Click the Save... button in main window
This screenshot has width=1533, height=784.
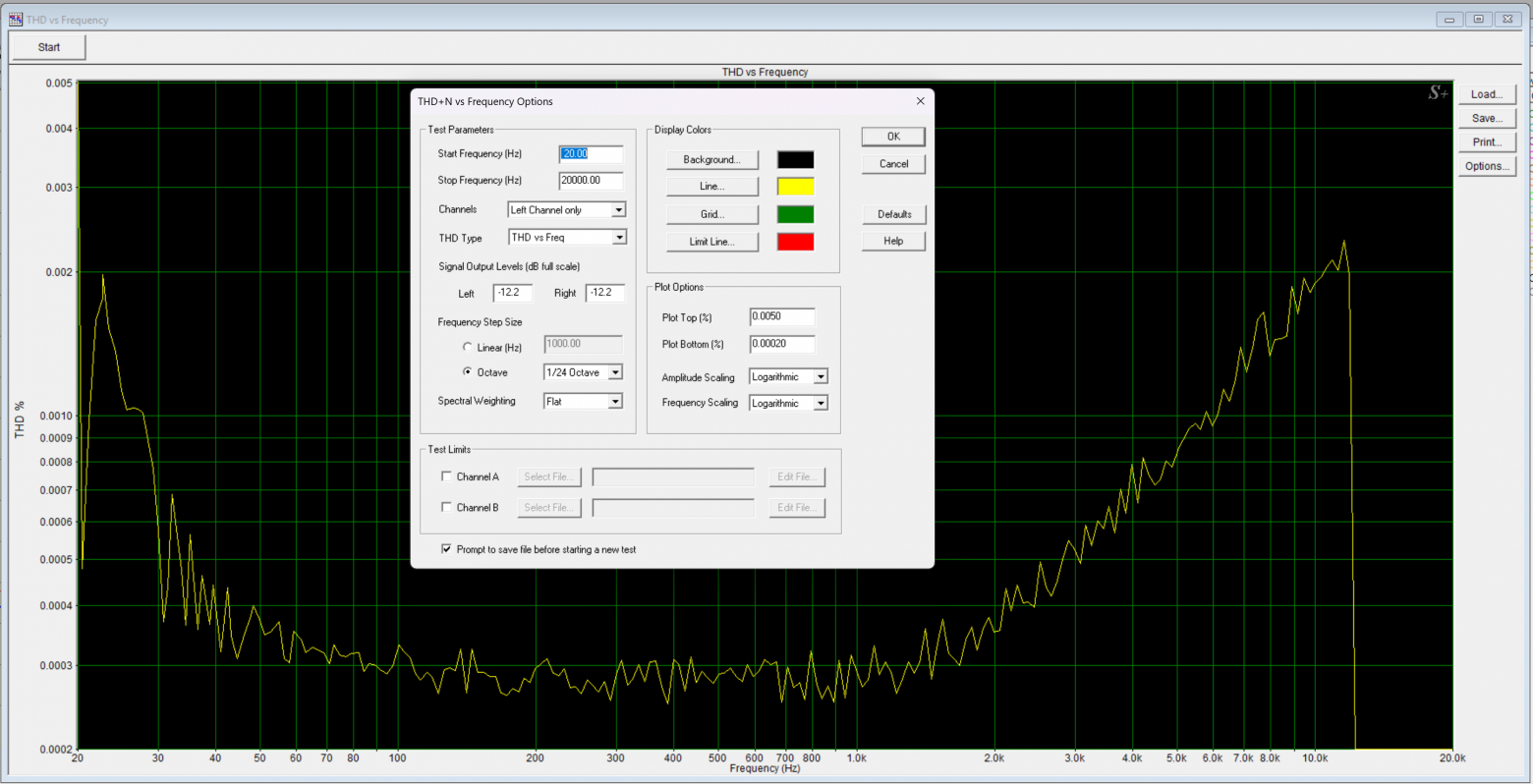point(1487,118)
